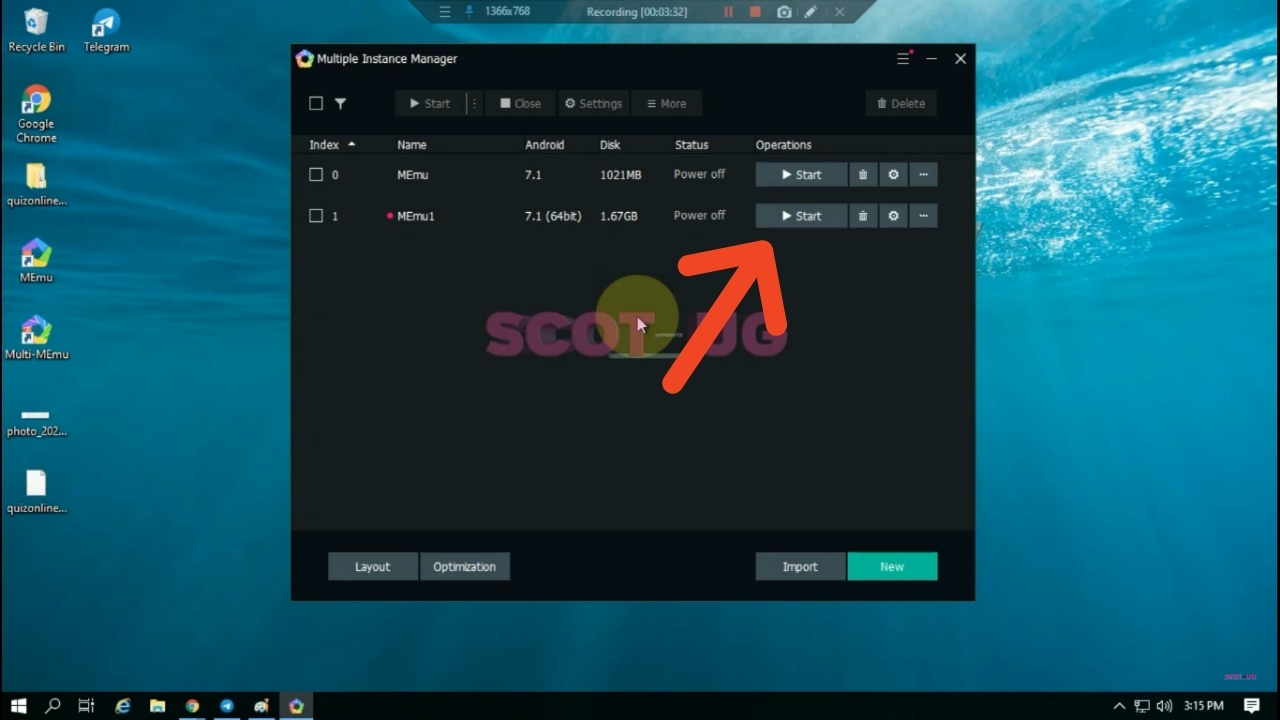Open settings gear for MEmu1 row
Screen dimensions: 1280x720
pos(893,216)
